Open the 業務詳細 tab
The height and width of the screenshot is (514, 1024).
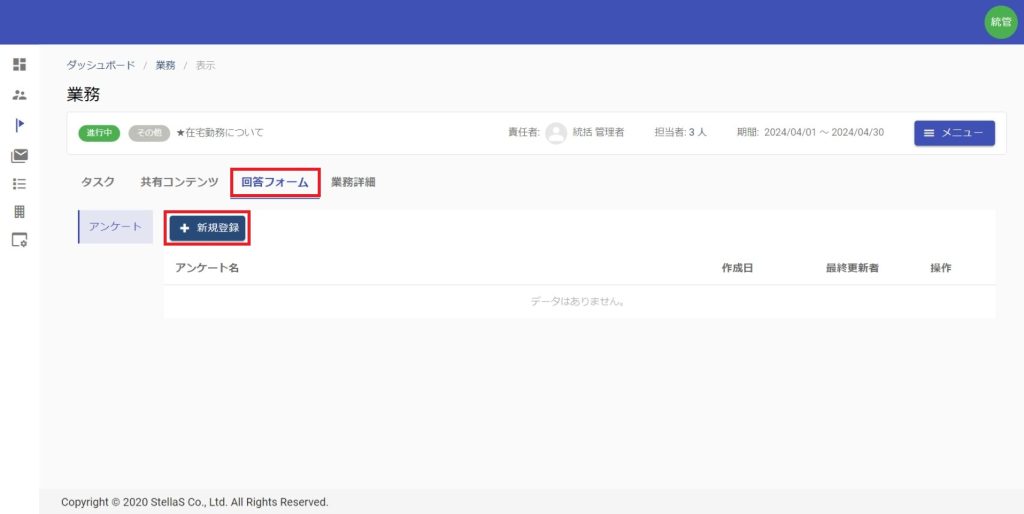point(354,182)
